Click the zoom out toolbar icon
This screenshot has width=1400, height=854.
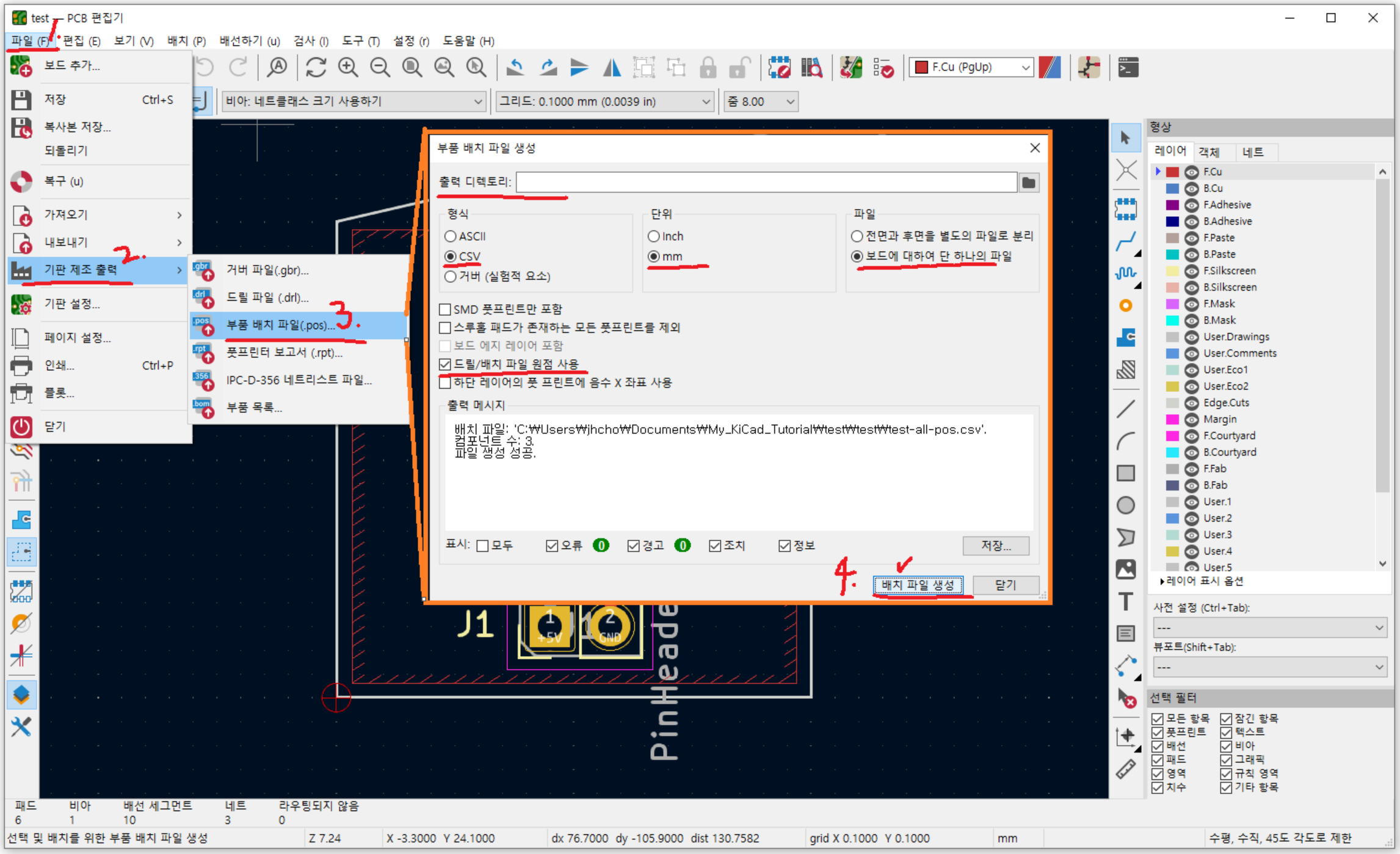380,67
